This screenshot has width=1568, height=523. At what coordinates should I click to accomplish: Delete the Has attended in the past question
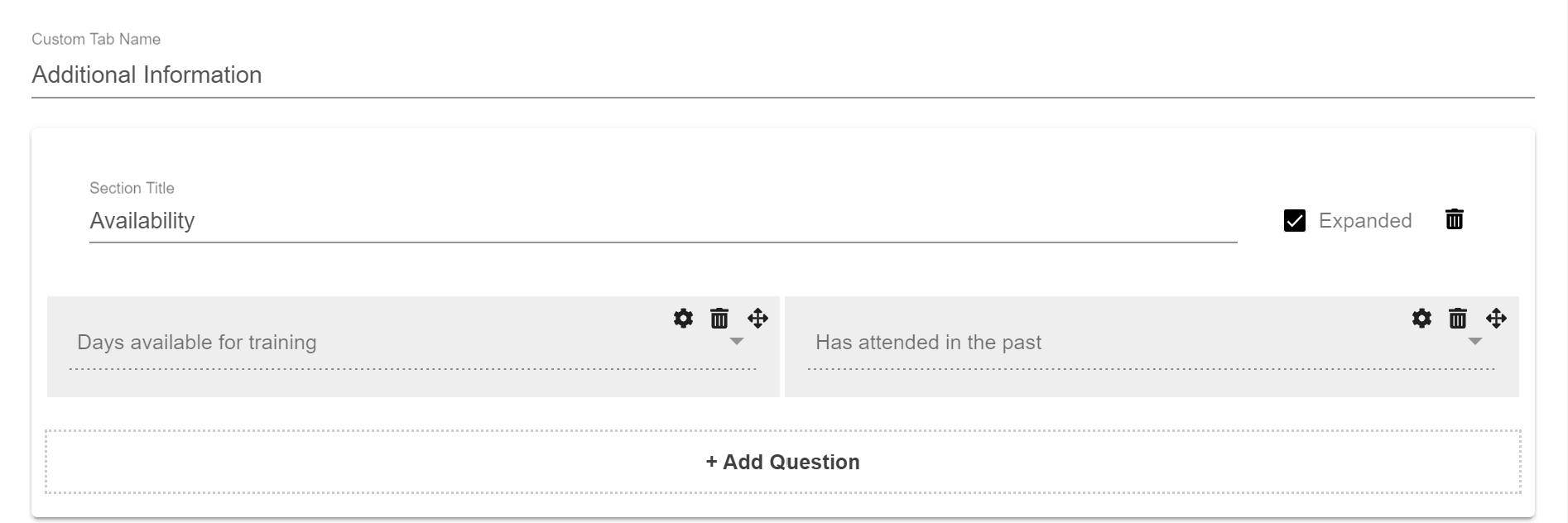tap(1458, 318)
